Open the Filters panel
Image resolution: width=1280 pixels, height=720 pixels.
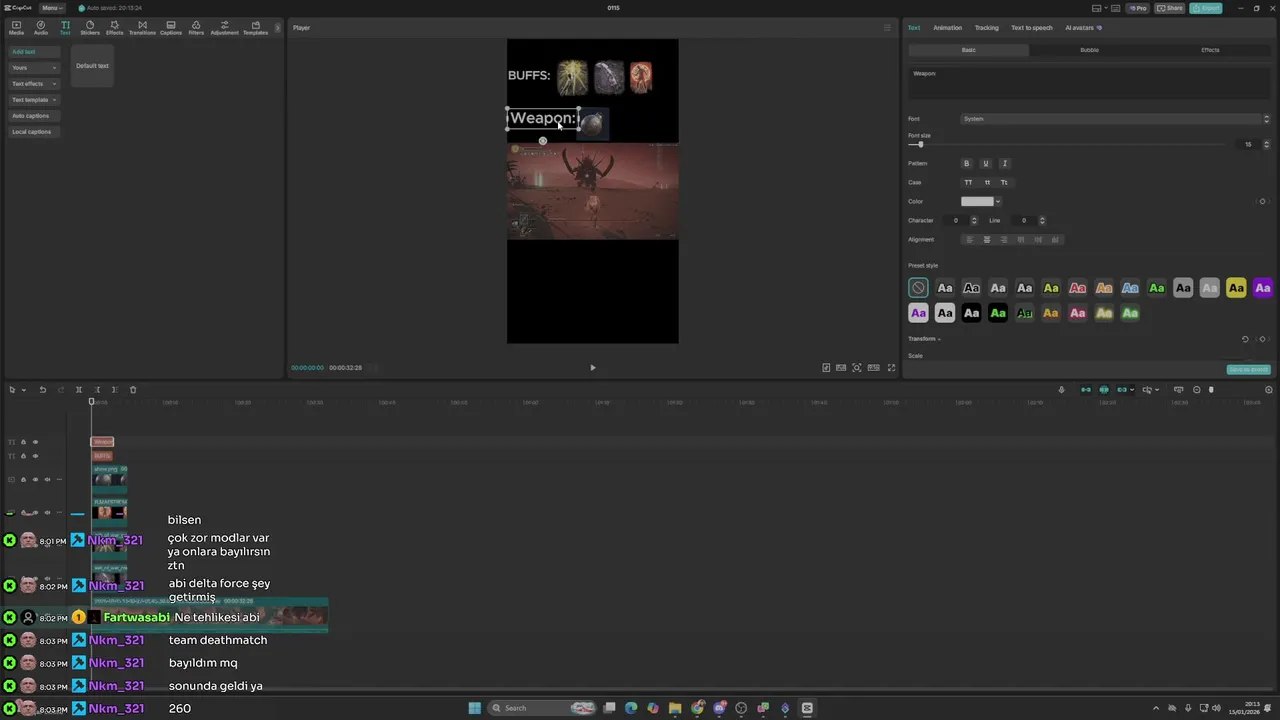196,27
